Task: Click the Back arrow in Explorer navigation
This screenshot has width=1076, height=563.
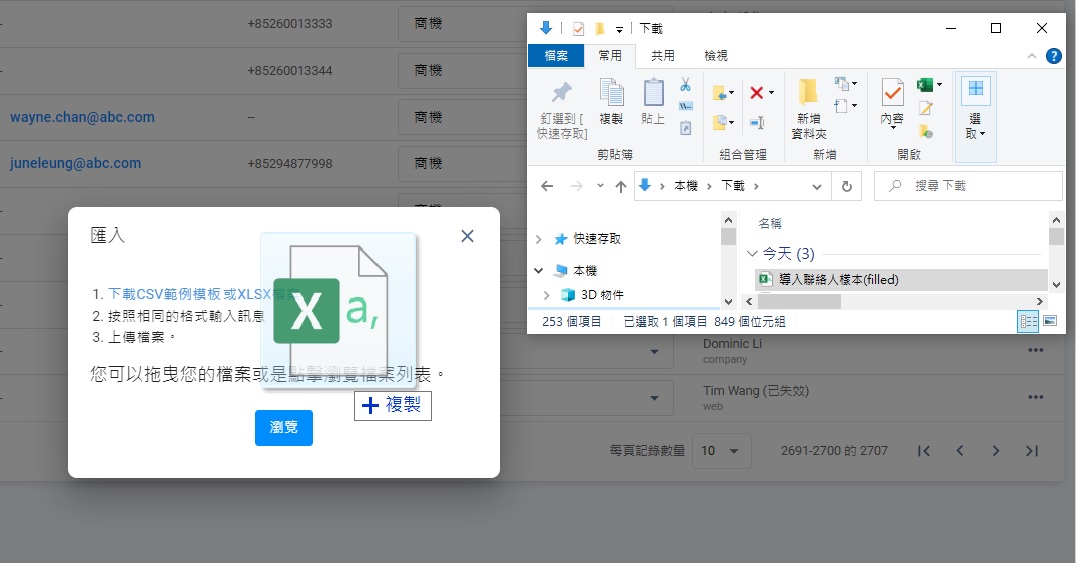Action: 547,186
